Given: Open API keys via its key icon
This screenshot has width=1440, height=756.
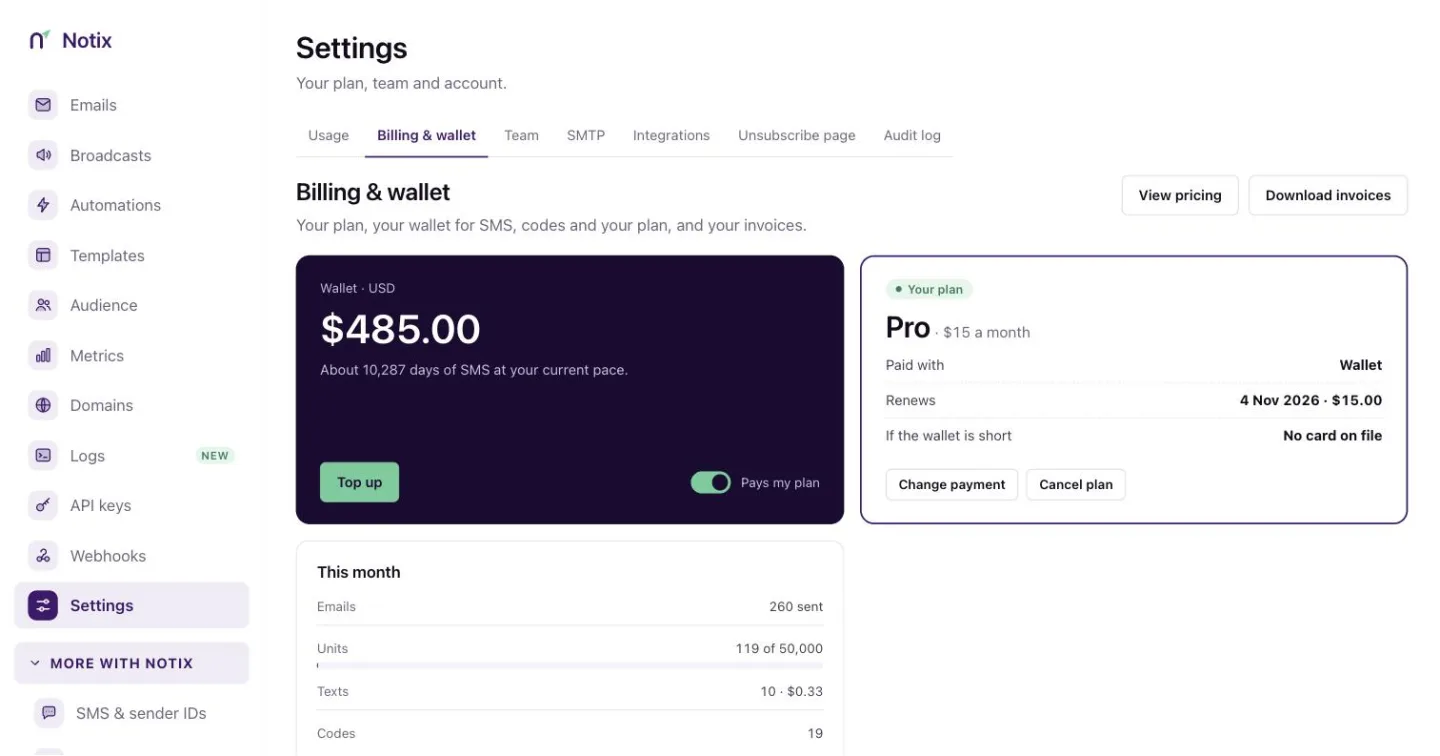Looking at the screenshot, I should [x=43, y=505].
